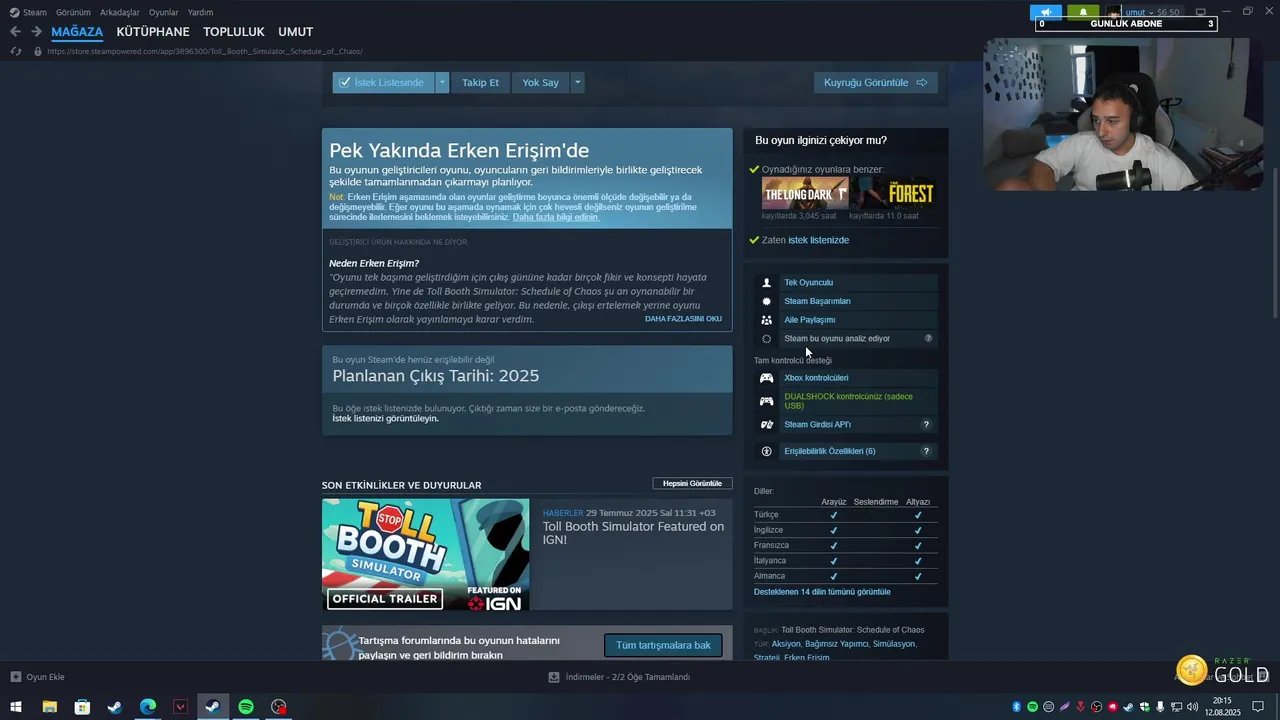Open the Steam announcements megaphone icon

tap(1047, 12)
